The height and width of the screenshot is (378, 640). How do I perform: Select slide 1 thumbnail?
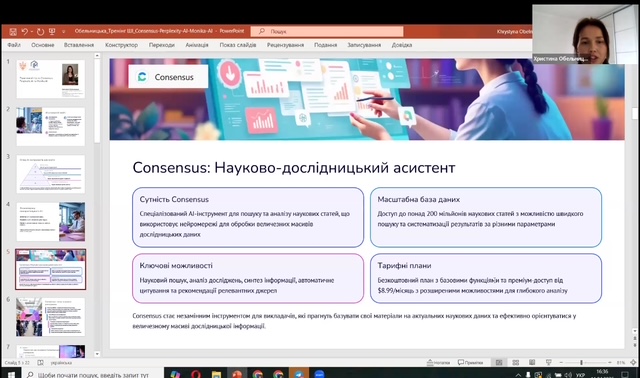[51, 79]
